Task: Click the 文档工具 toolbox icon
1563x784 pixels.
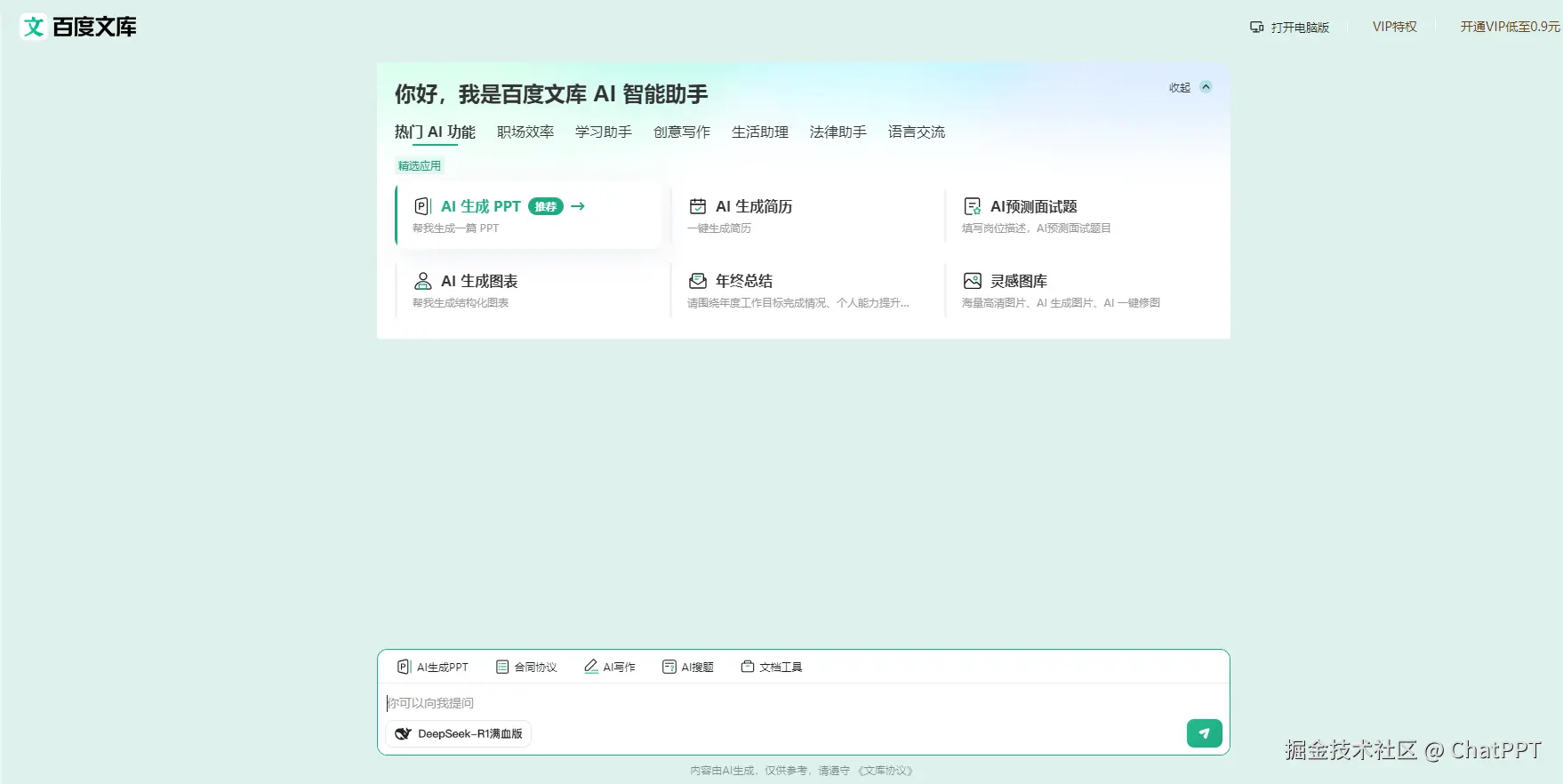Action: pyautogui.click(x=748, y=667)
